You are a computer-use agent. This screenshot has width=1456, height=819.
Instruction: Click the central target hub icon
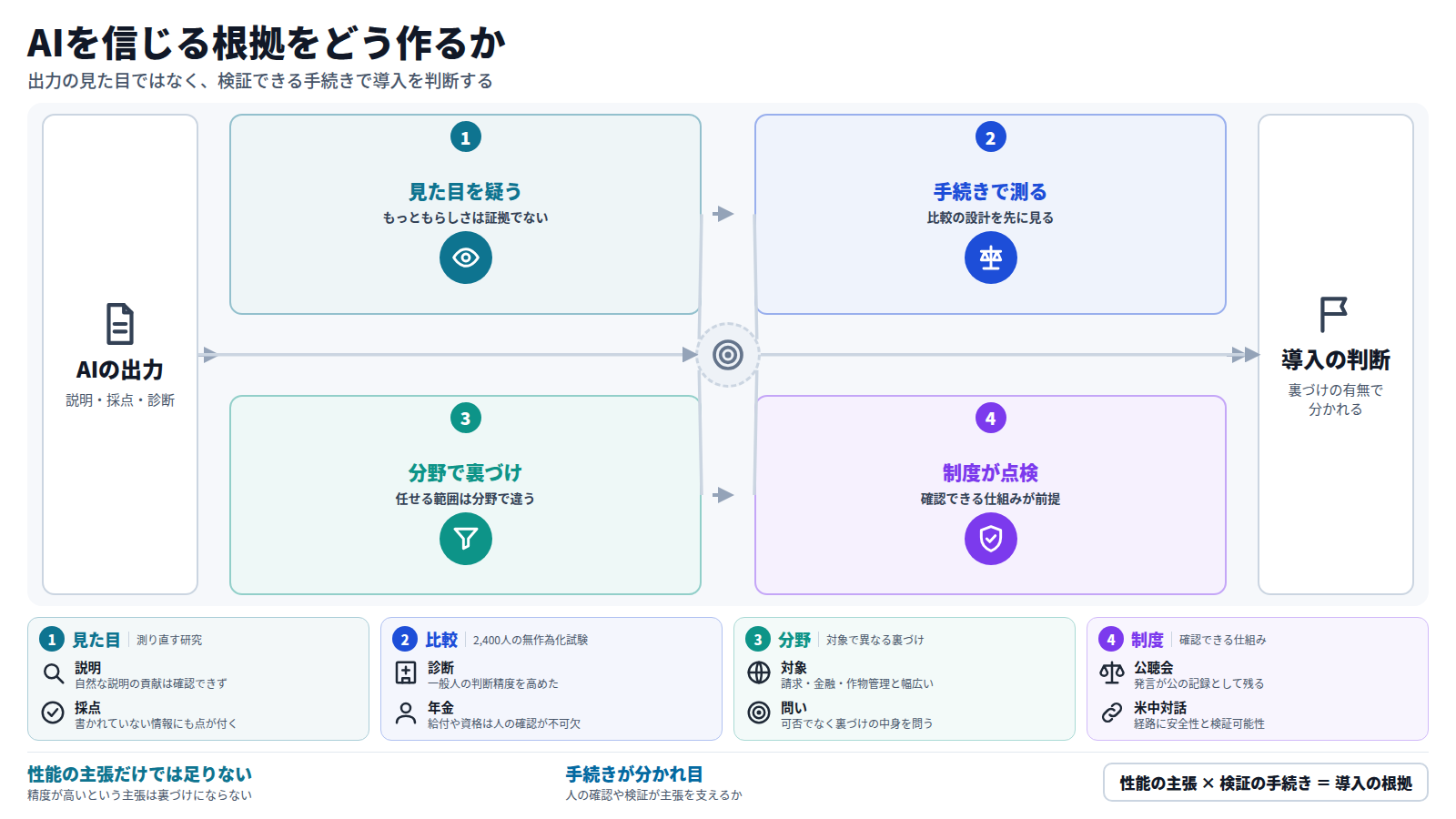pos(728,355)
